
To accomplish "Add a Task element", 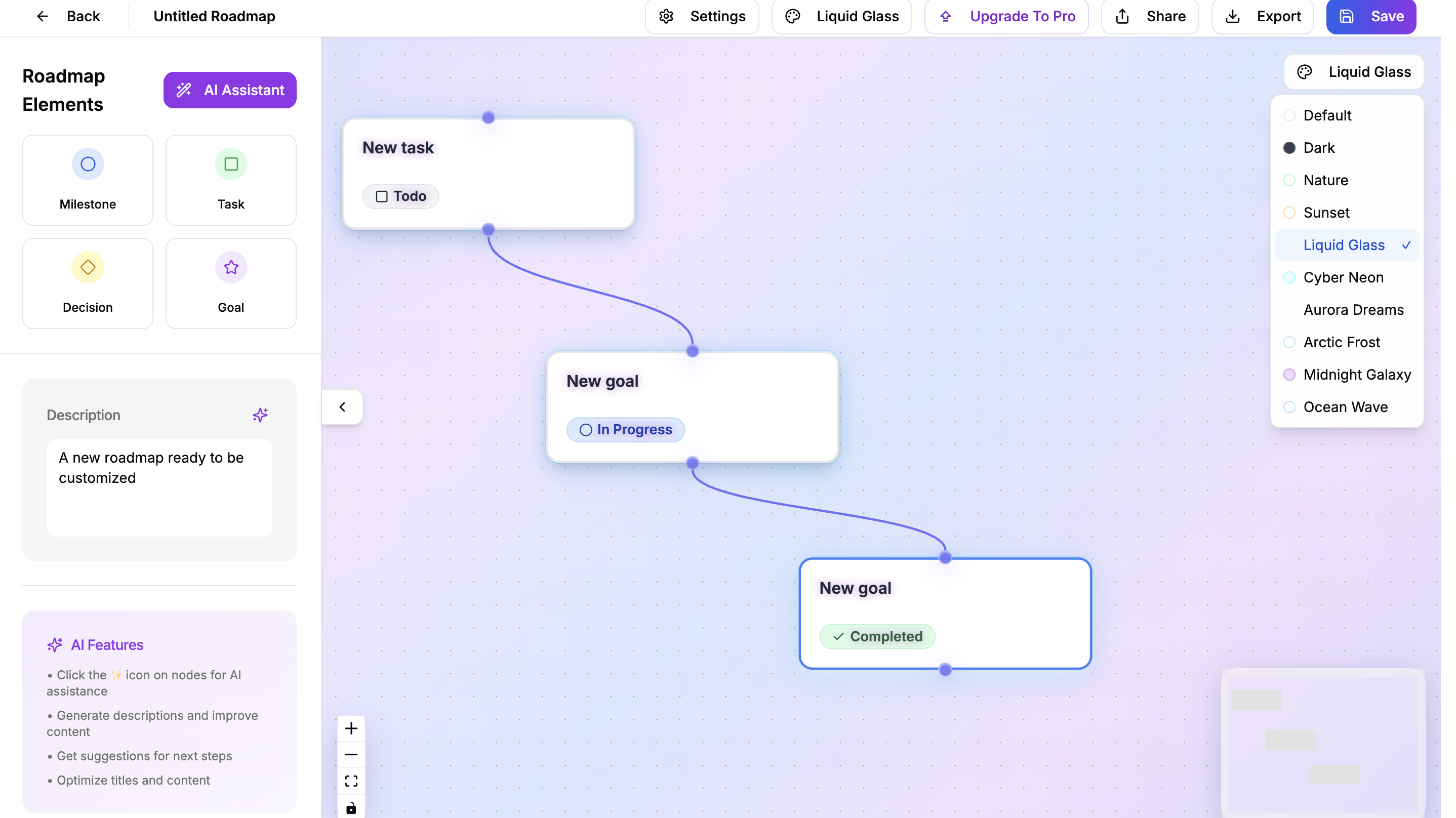I will [x=231, y=180].
